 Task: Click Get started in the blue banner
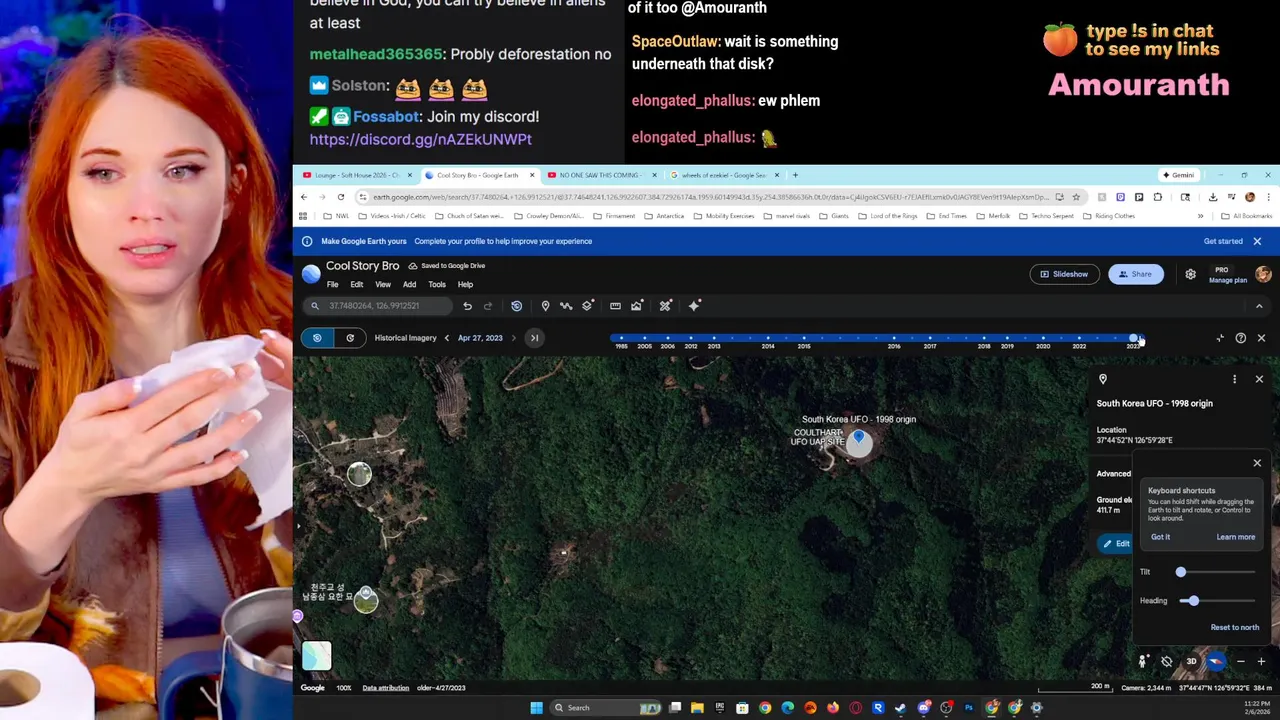[x=1223, y=241]
